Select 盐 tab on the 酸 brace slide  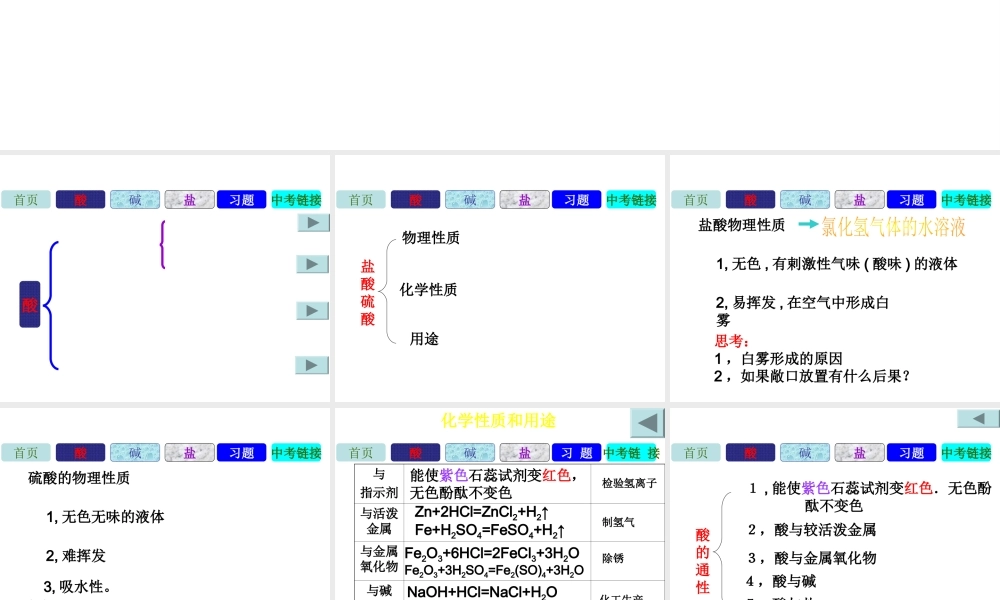click(x=189, y=200)
